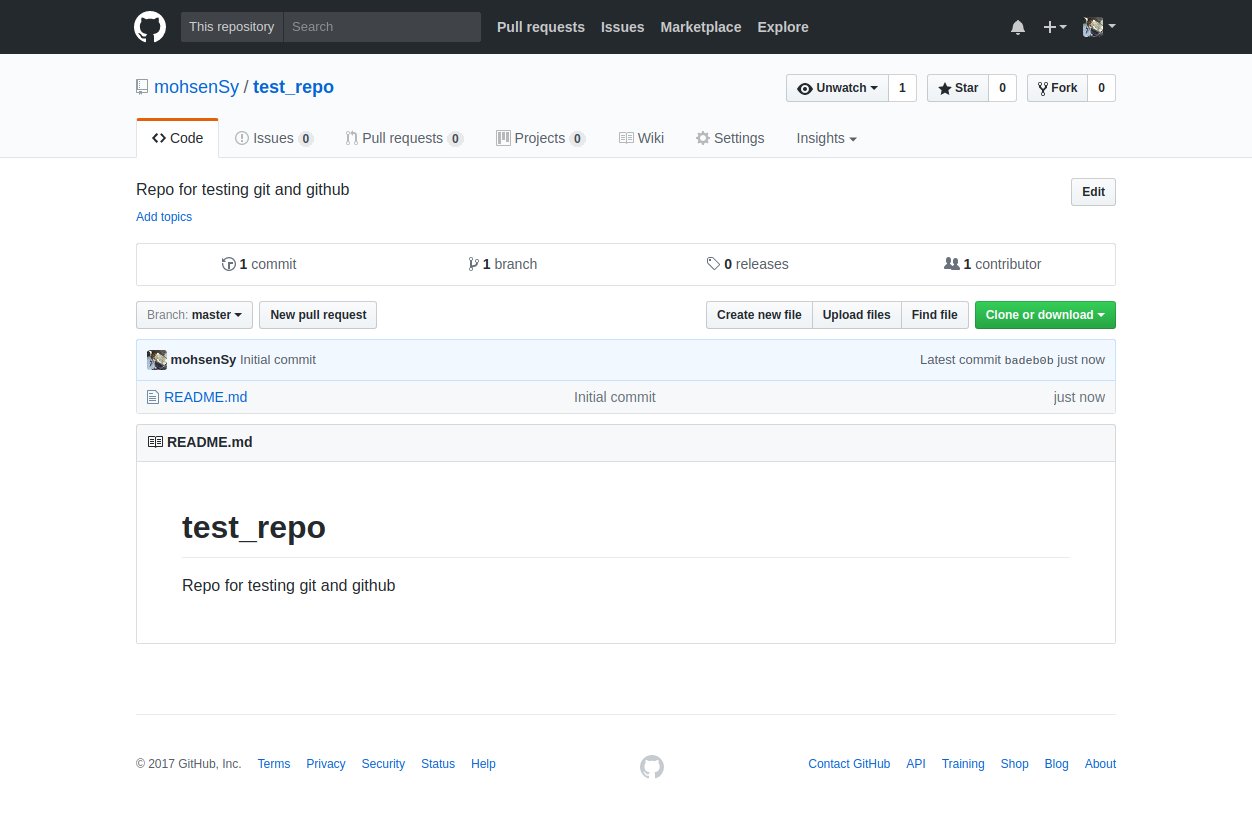The height and width of the screenshot is (821, 1252).
Task: Click the test_repo repository name link
Action: 294,87
